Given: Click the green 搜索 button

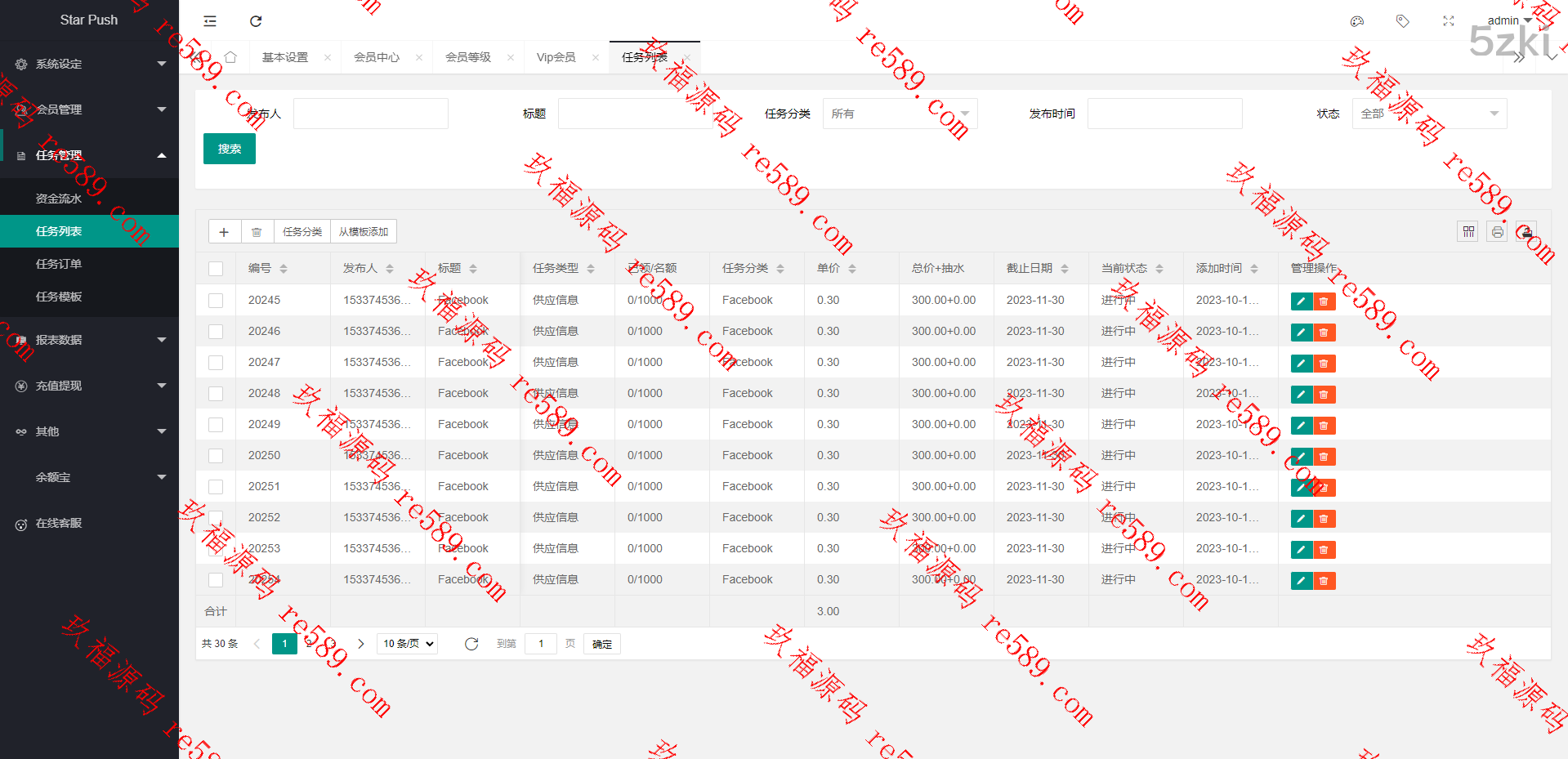Looking at the screenshot, I should 230,149.
